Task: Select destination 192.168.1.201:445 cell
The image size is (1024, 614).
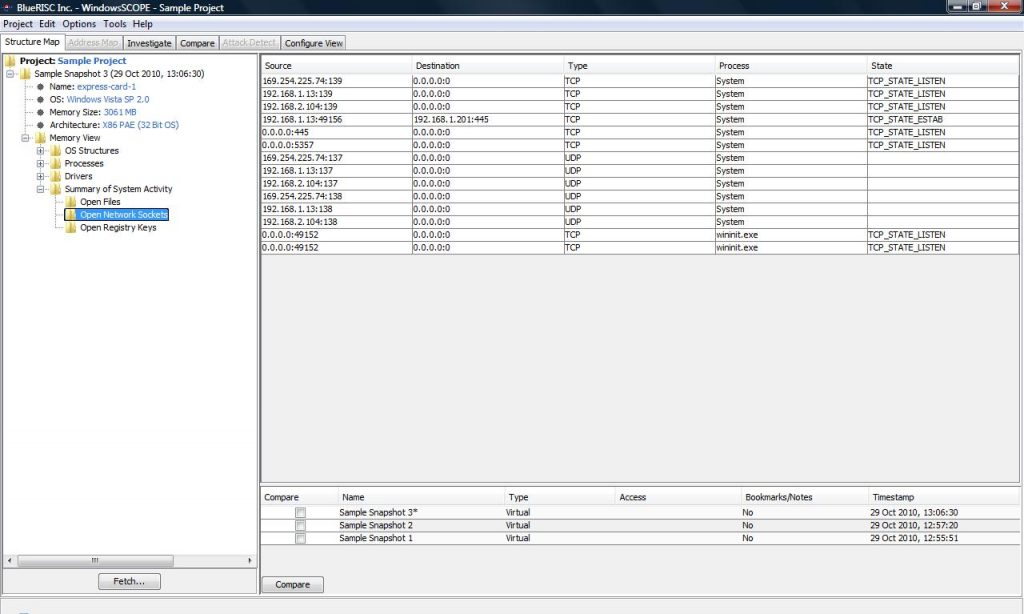Action: tap(488, 120)
